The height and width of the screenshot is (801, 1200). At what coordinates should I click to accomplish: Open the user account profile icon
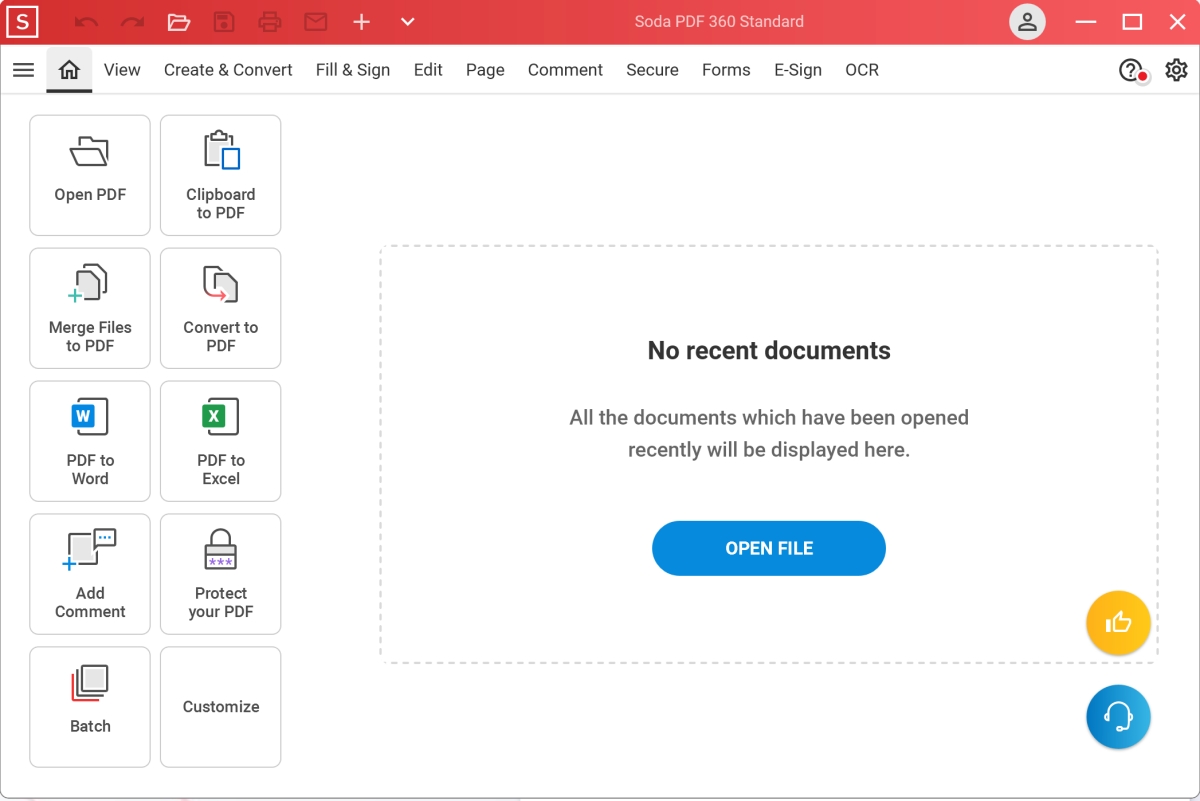1027,22
